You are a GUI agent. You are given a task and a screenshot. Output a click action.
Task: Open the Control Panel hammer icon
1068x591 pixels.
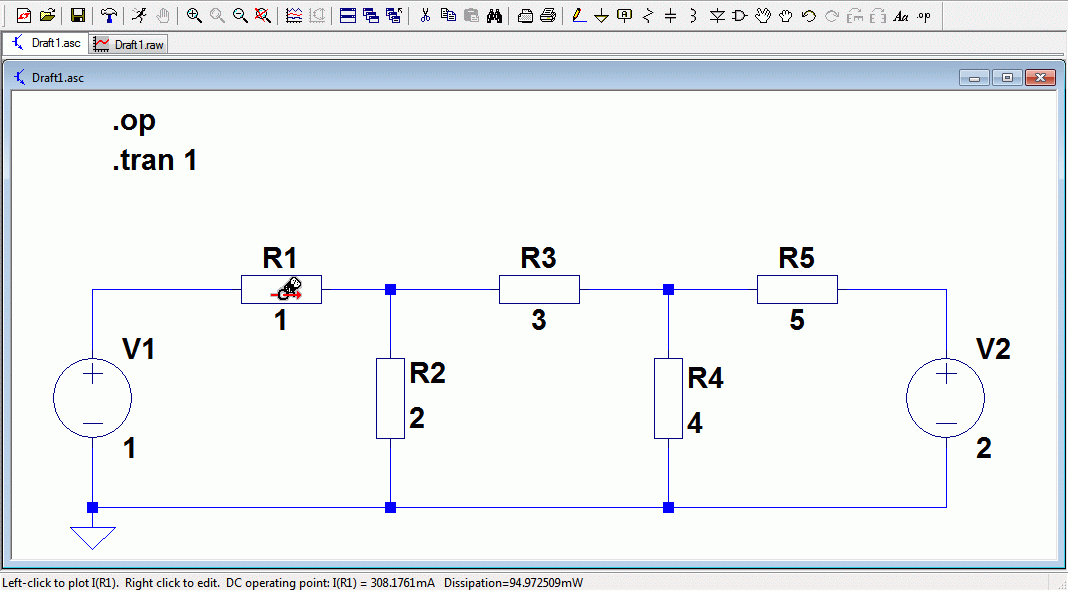coord(108,15)
